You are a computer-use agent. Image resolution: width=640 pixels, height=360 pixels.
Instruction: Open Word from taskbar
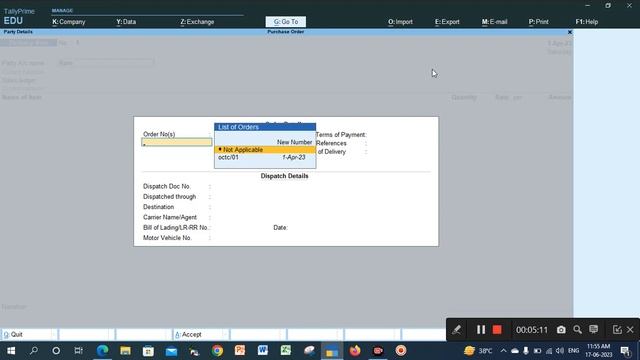[263, 351]
